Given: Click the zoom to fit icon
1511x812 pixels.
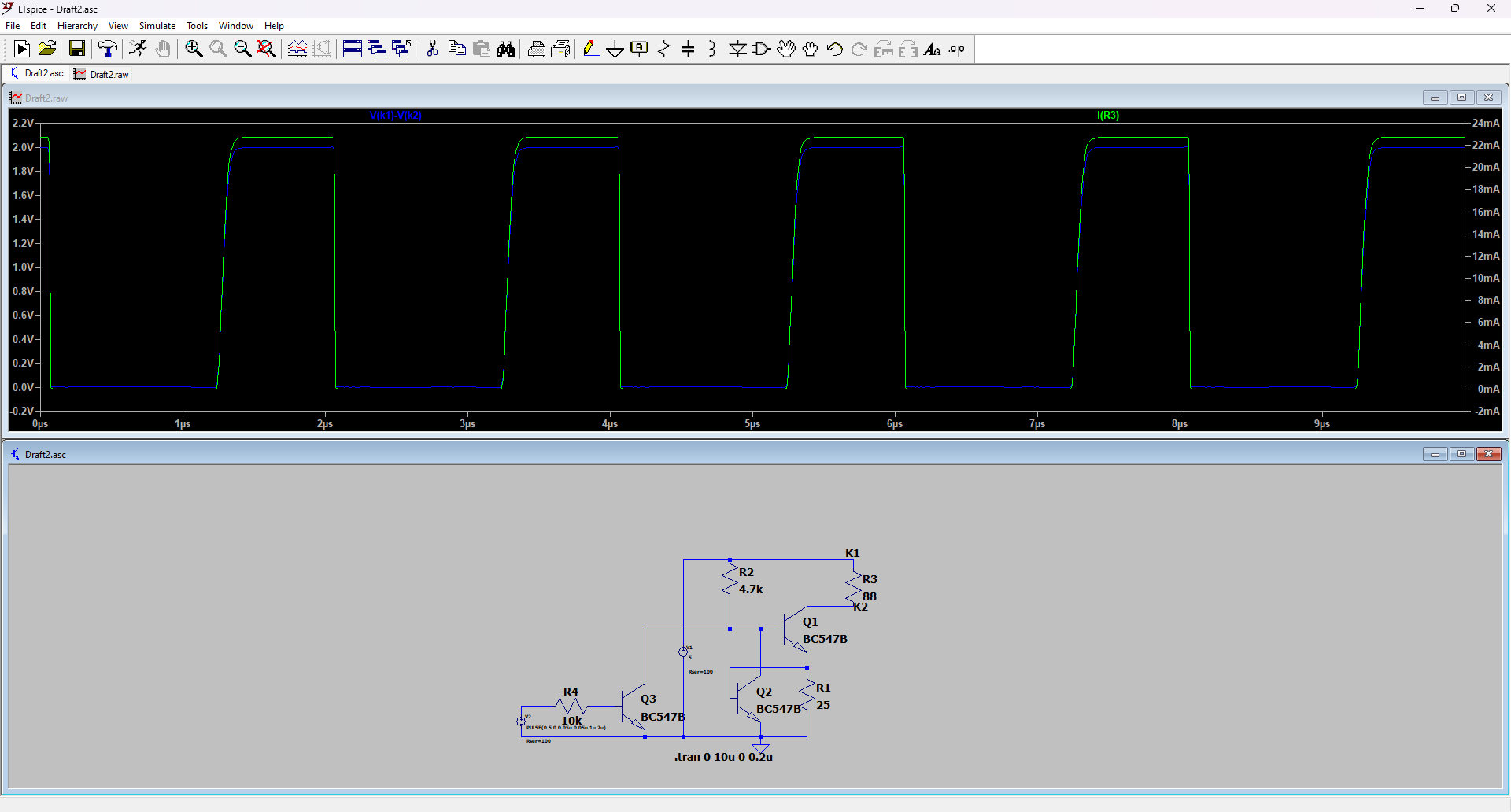Looking at the screenshot, I should point(267,50).
